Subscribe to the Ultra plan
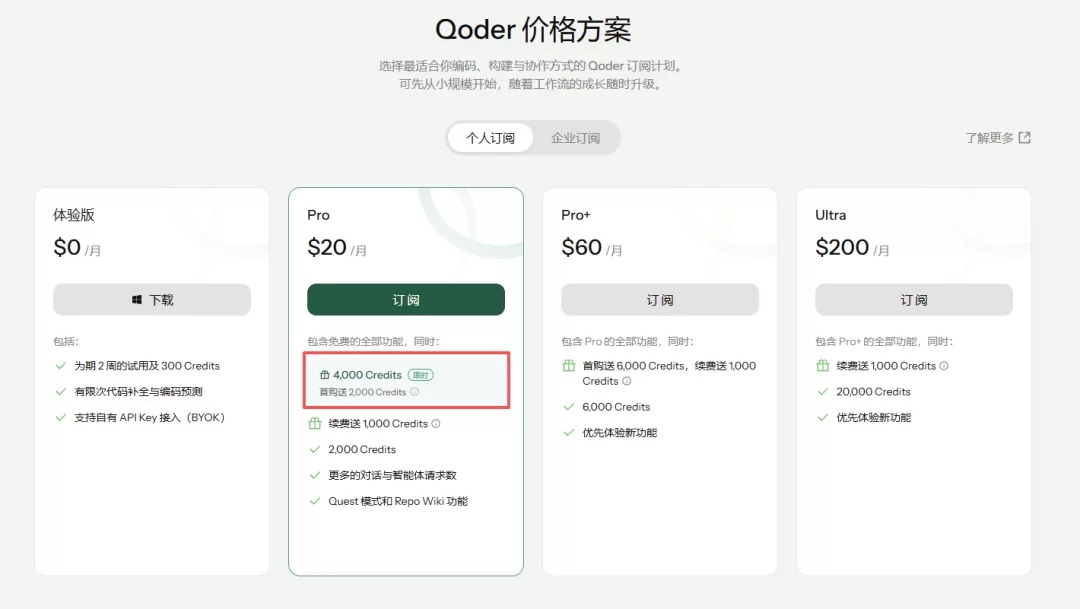 click(914, 300)
